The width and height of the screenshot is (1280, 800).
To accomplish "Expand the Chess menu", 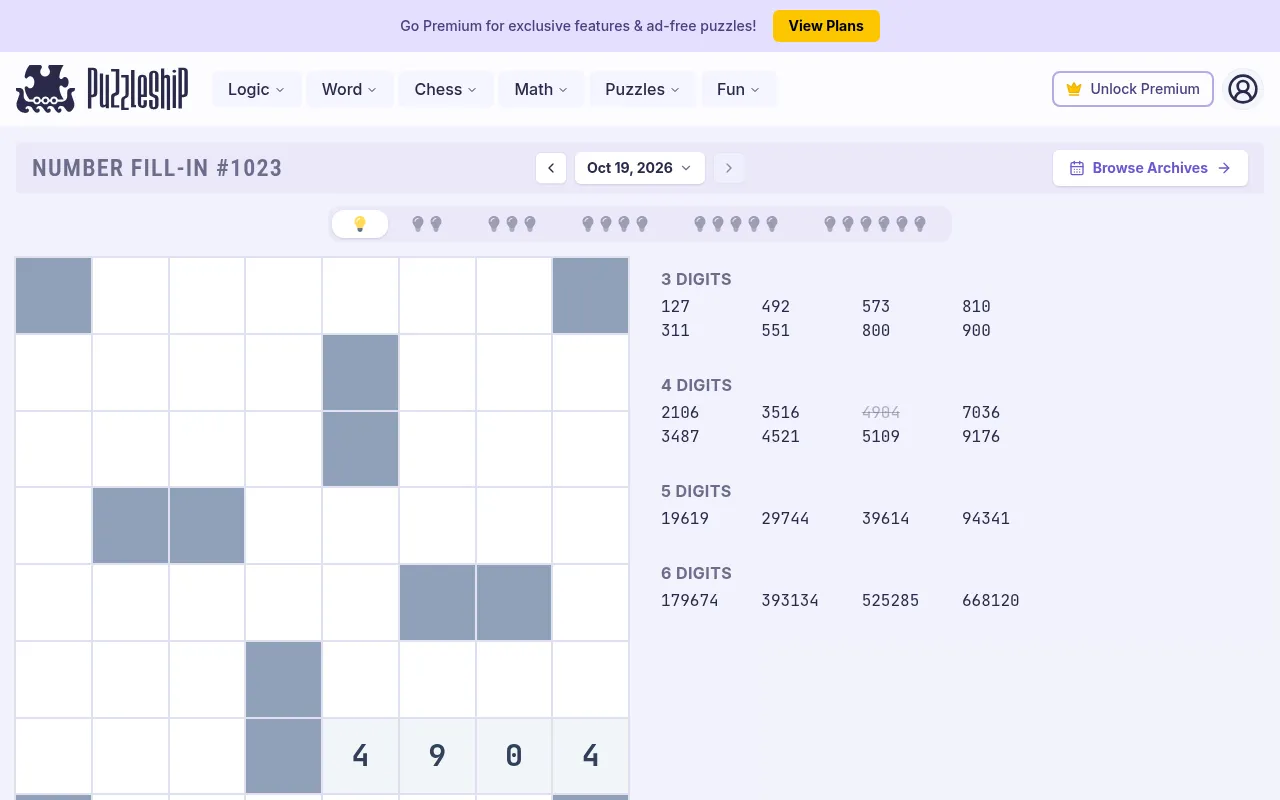I will [446, 89].
